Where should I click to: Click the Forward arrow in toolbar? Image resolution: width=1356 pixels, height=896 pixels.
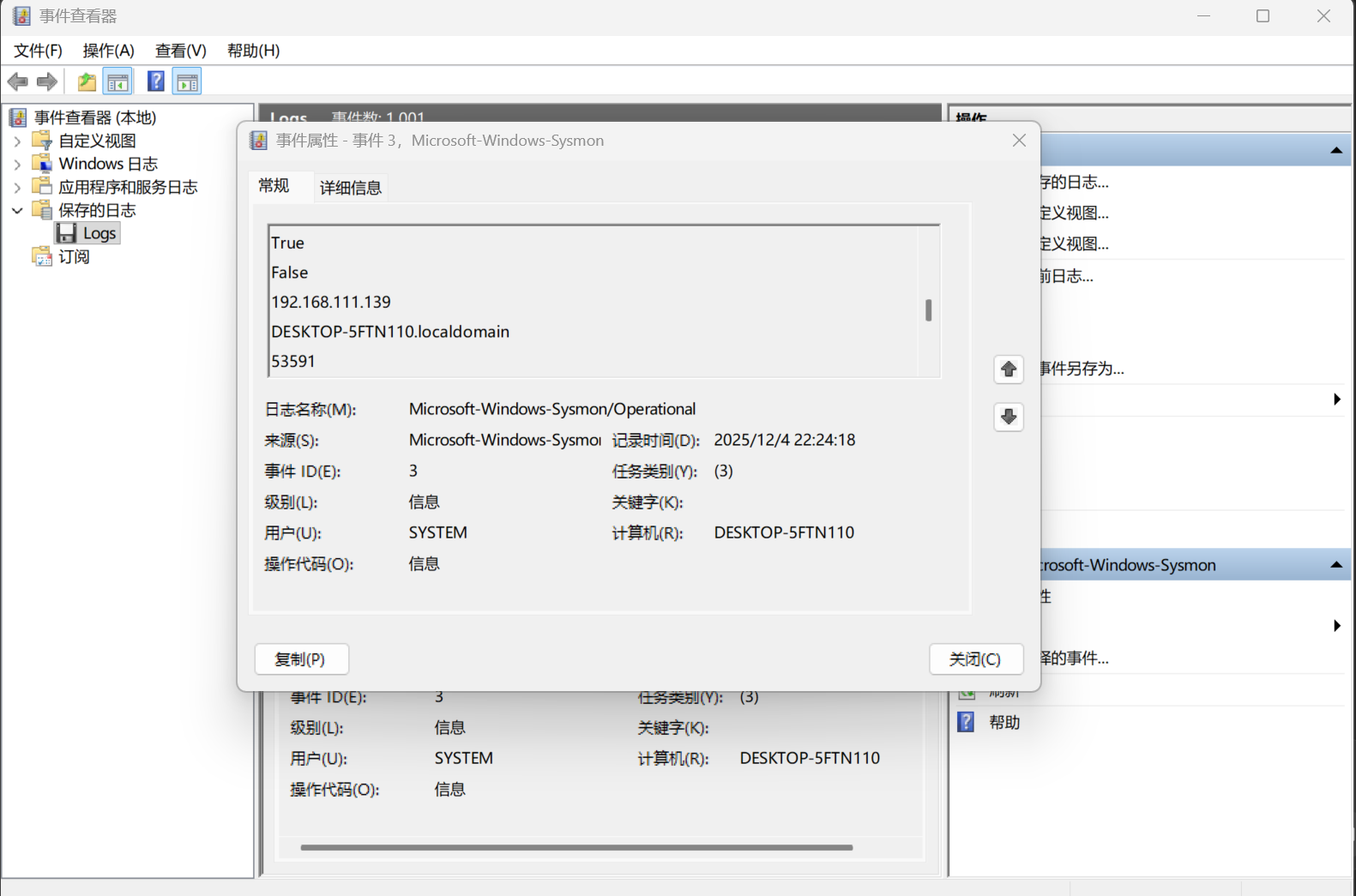[x=47, y=82]
